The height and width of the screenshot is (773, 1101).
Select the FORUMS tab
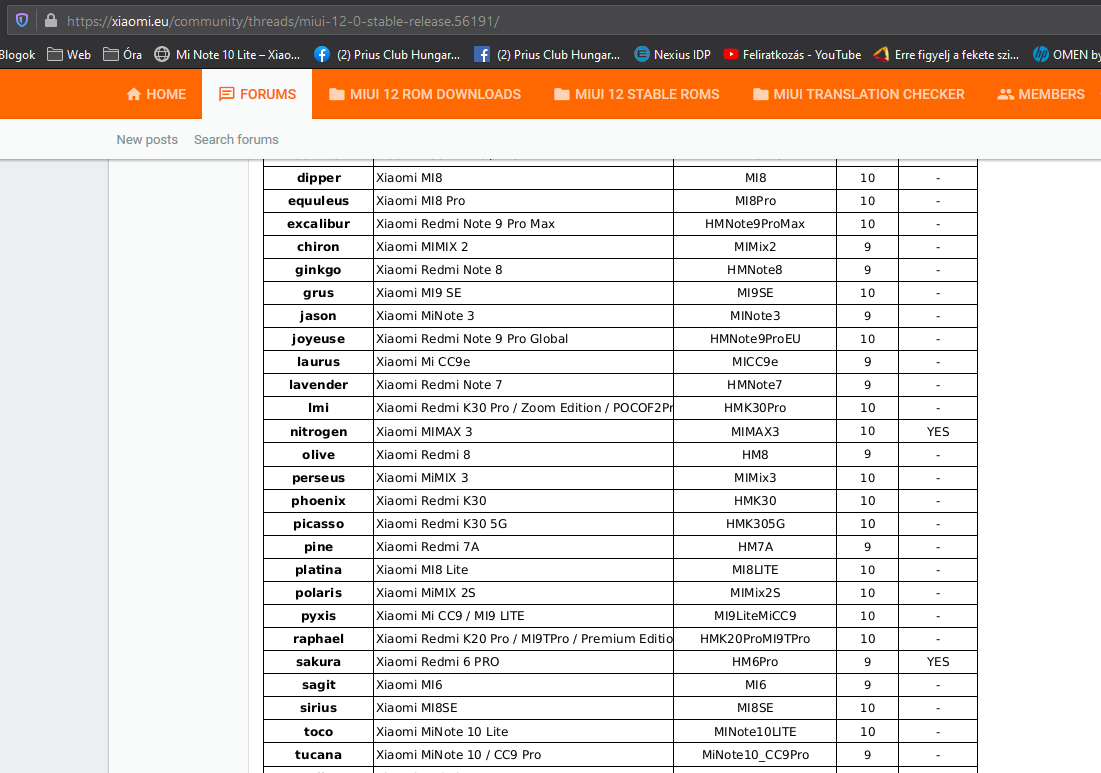click(257, 94)
